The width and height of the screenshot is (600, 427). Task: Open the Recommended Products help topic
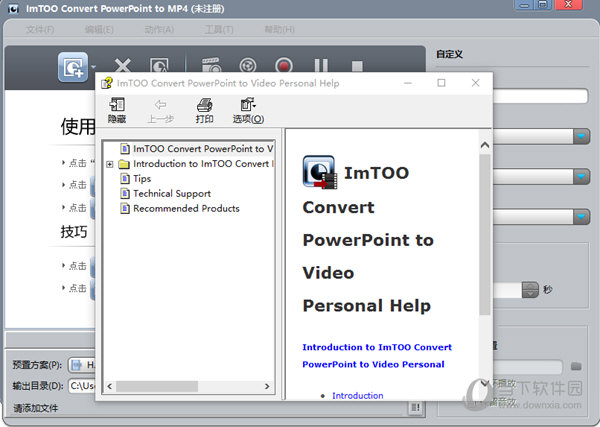(x=186, y=209)
